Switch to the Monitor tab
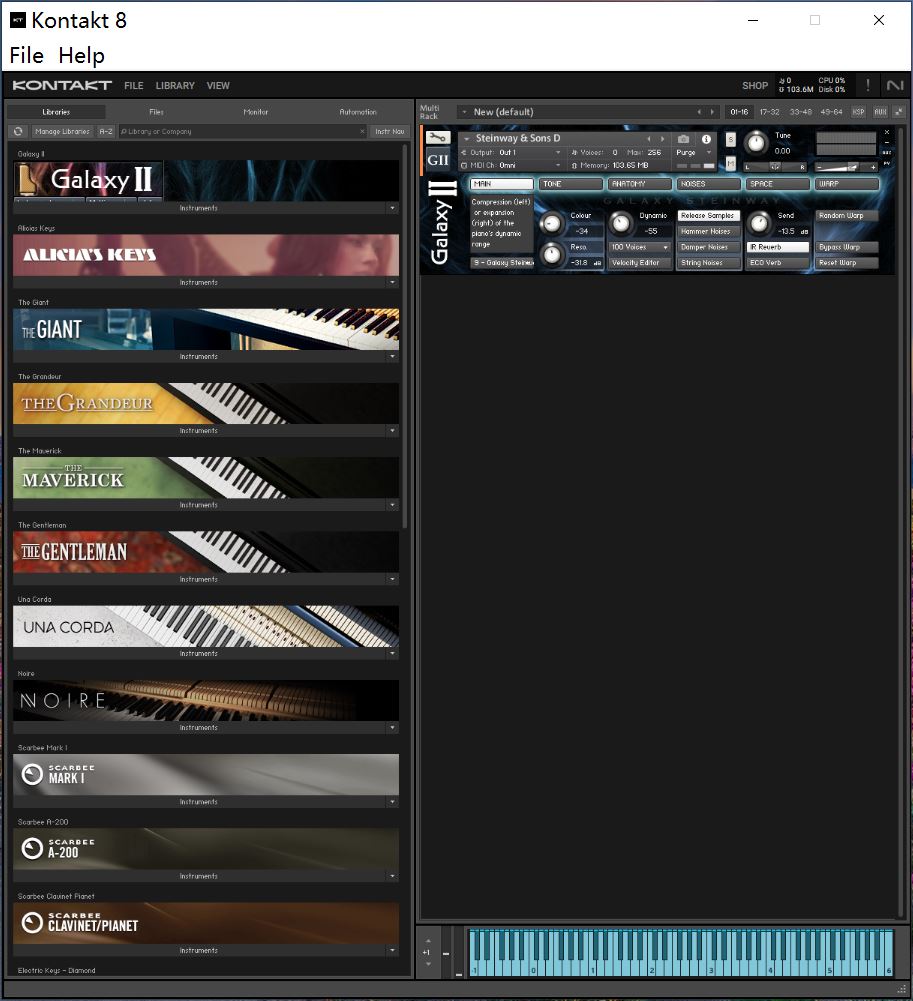 [x=255, y=112]
